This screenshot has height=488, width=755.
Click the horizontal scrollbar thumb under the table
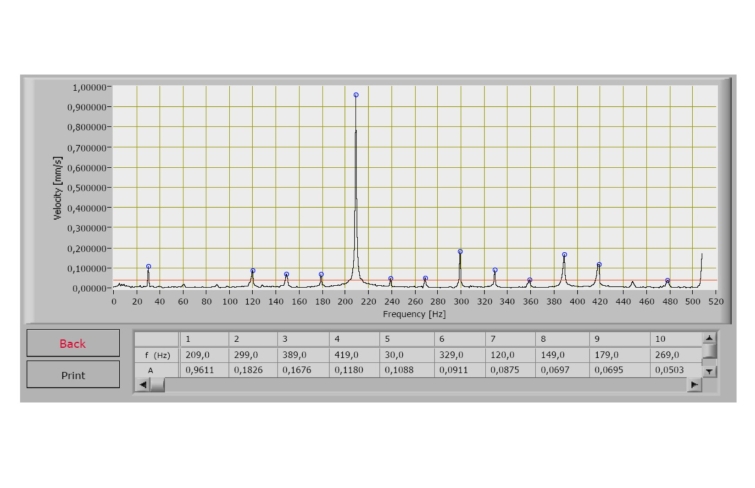157,384
